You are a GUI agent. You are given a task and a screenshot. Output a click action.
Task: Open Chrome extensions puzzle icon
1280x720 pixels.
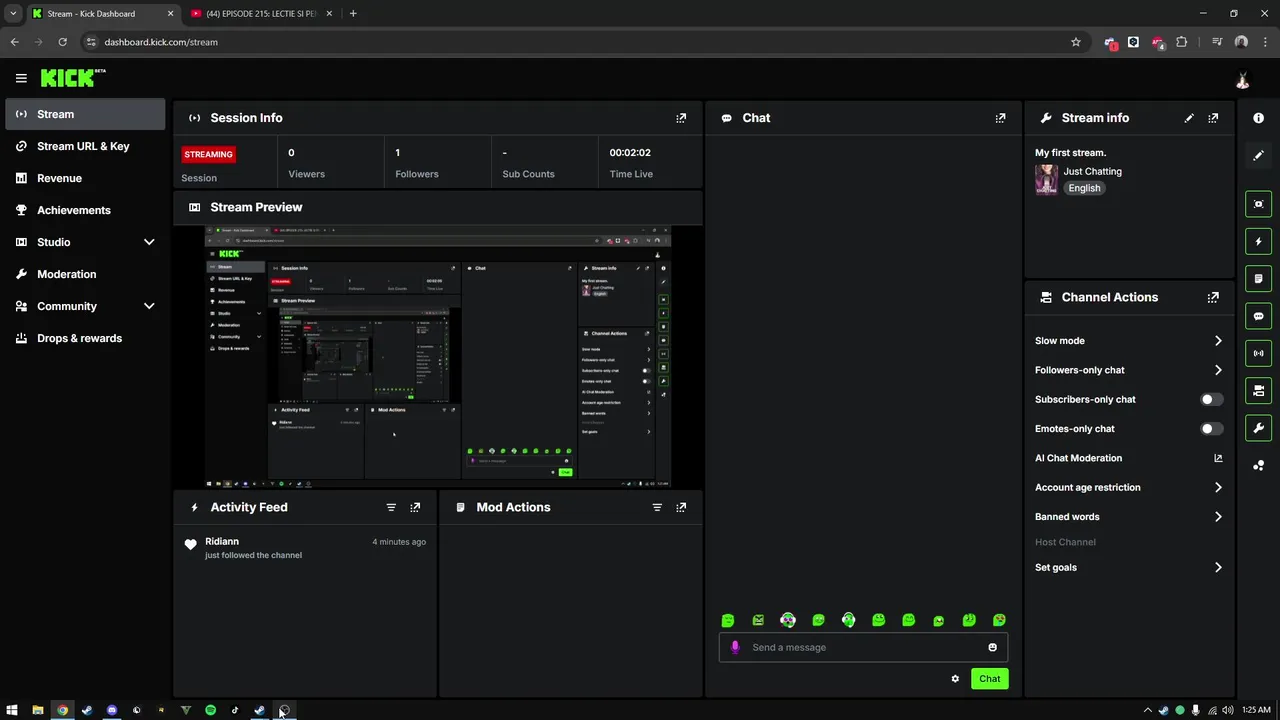(1182, 42)
